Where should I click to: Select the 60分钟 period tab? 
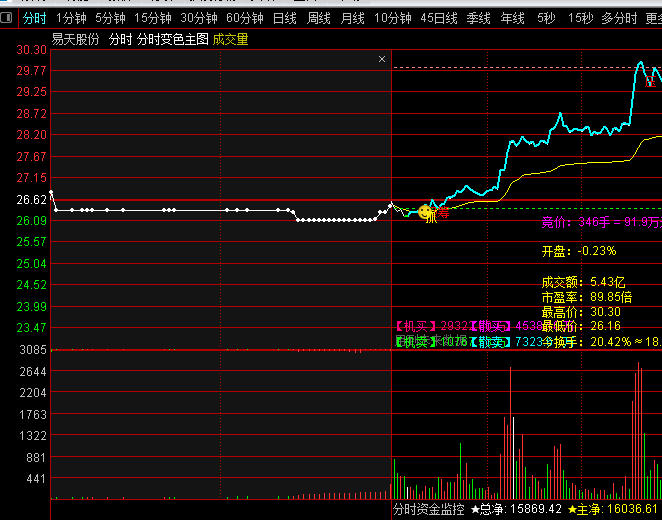point(245,18)
